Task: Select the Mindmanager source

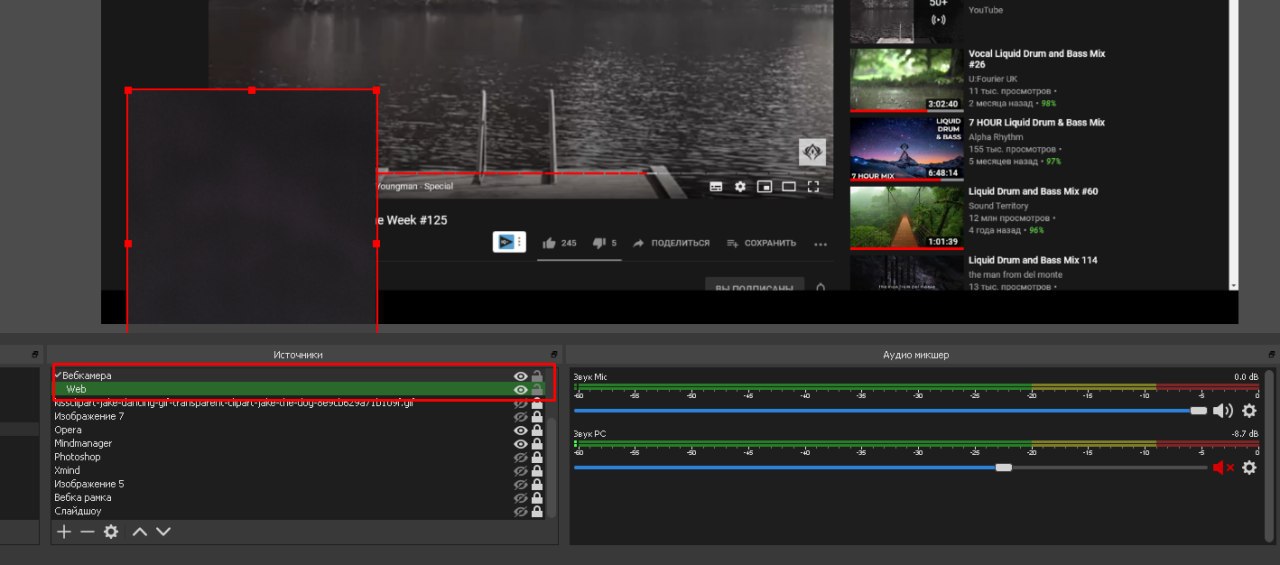Action: coord(299,443)
